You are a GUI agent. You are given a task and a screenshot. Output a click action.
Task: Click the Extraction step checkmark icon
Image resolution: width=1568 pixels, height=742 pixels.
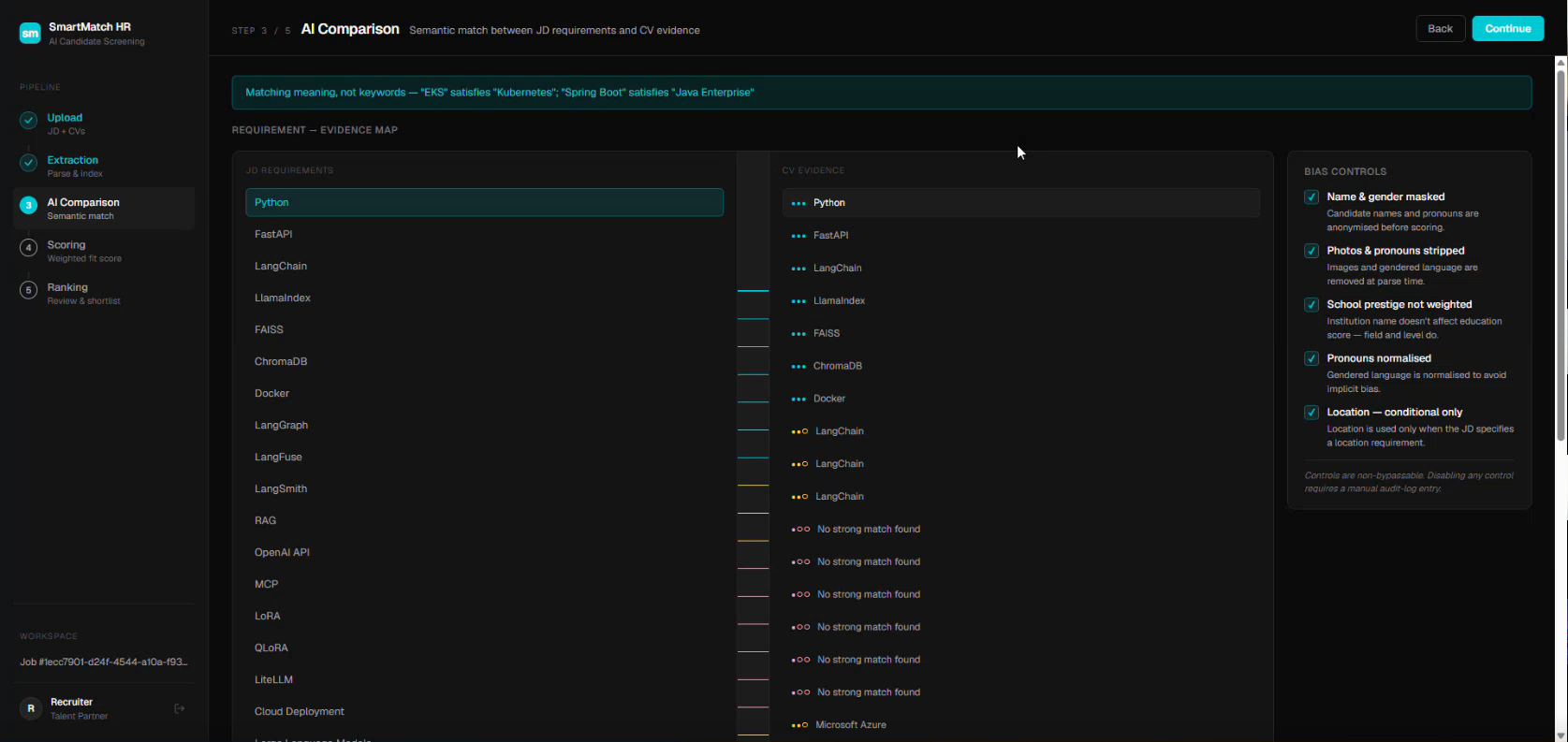(x=29, y=163)
